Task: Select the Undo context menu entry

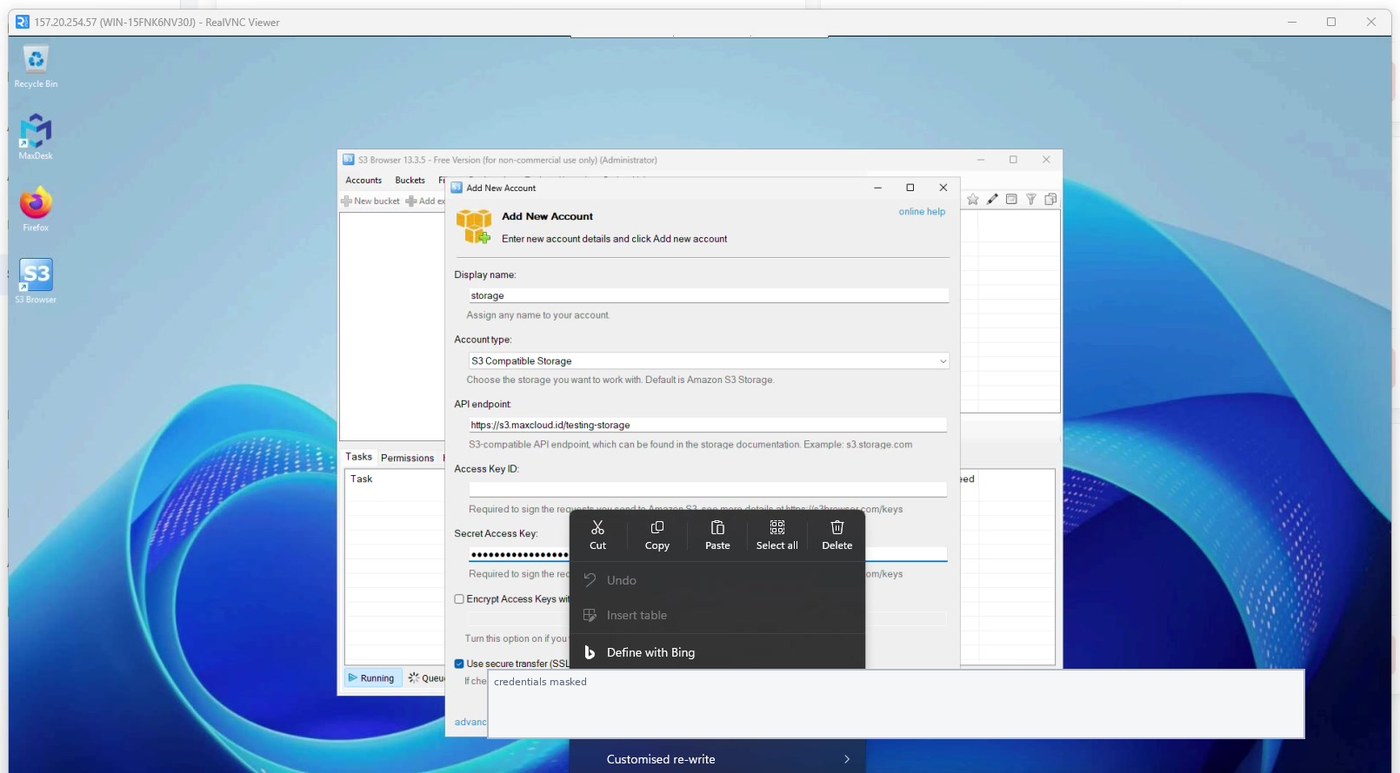Action: pyautogui.click(x=717, y=580)
